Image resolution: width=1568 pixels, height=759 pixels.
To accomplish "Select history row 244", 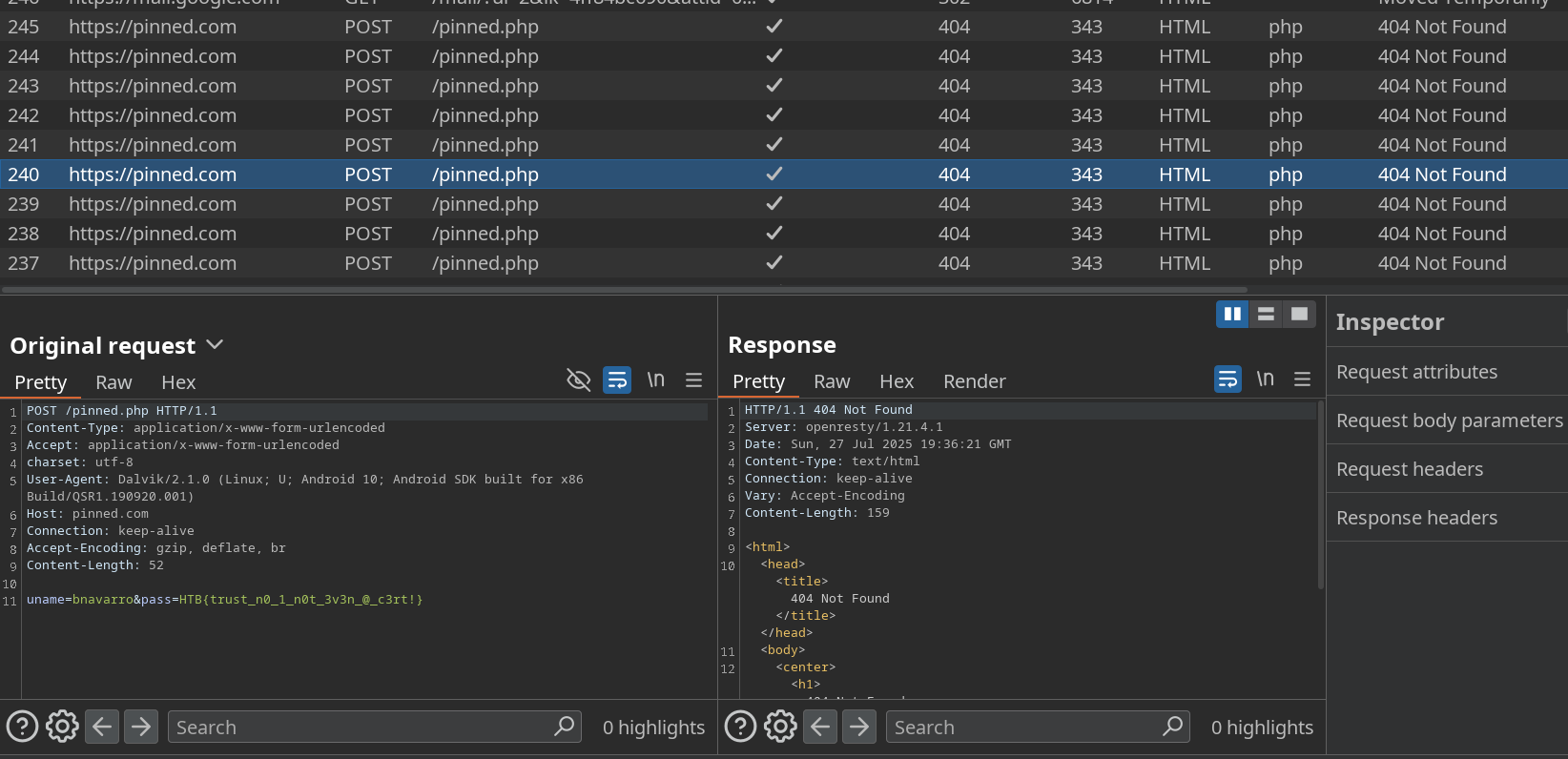I will [x=784, y=56].
